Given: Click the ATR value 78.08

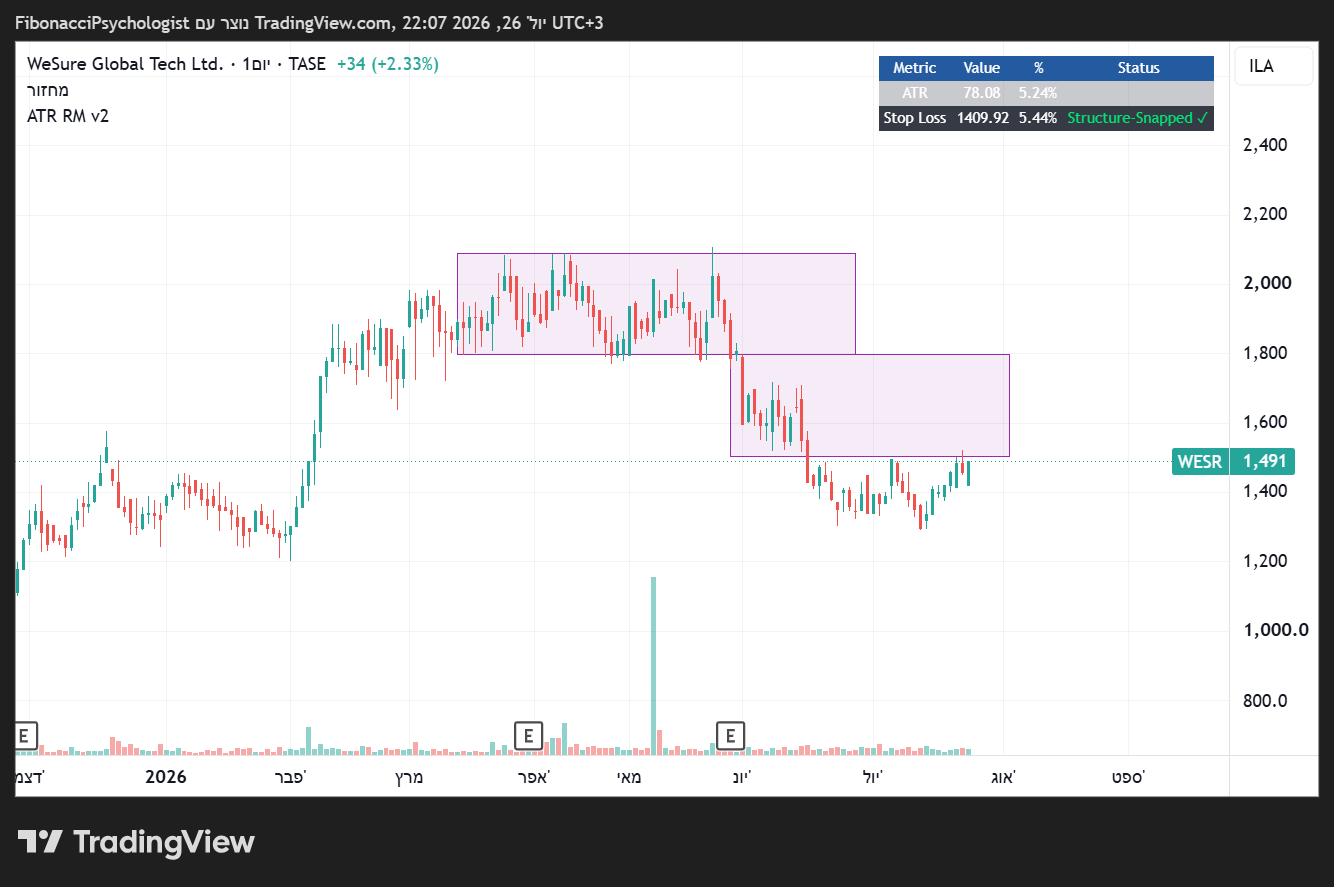Looking at the screenshot, I should (982, 93).
